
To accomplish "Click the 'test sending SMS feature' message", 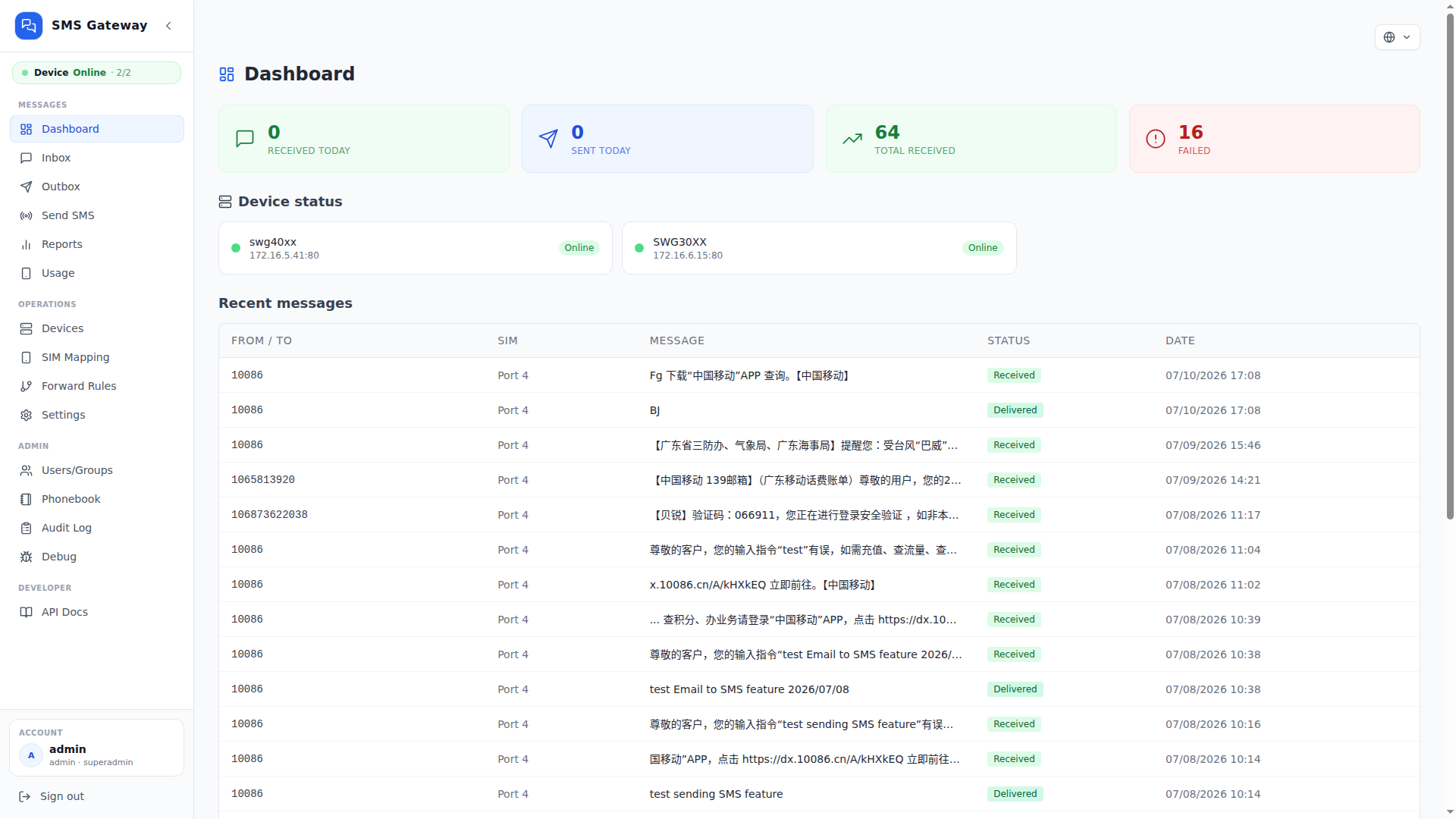I will [716, 794].
